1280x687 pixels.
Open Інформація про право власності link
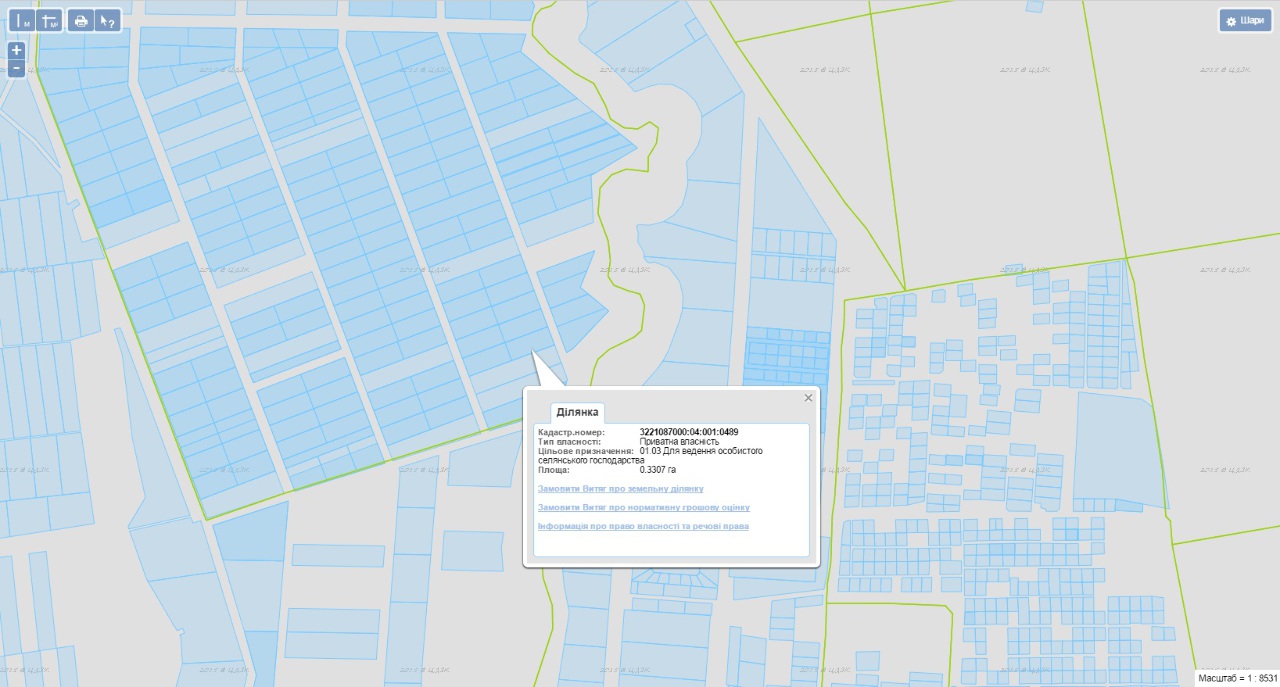tap(643, 526)
